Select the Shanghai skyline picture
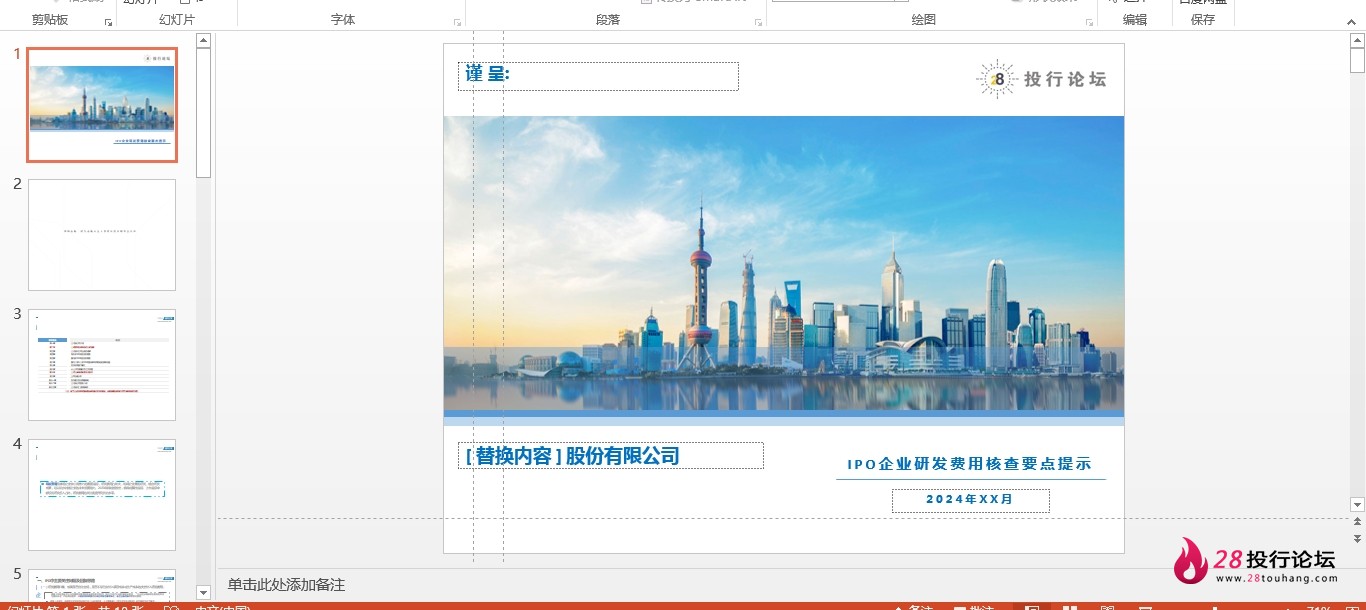The height and width of the screenshot is (610, 1366). point(783,263)
